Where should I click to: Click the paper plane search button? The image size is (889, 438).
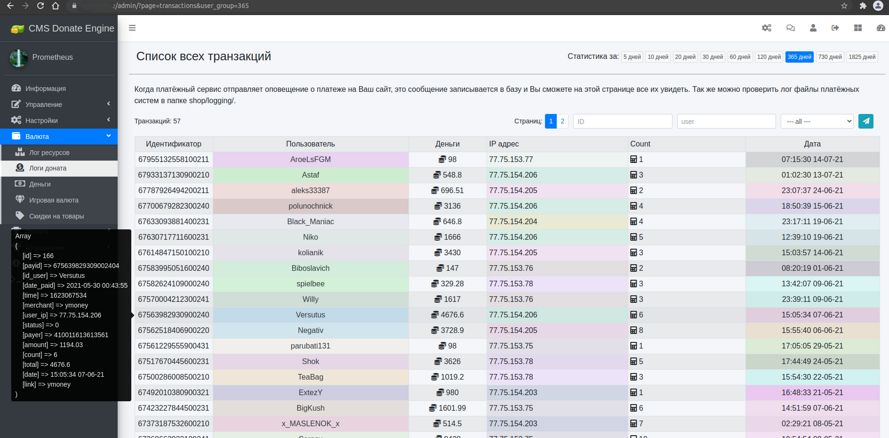[866, 121]
